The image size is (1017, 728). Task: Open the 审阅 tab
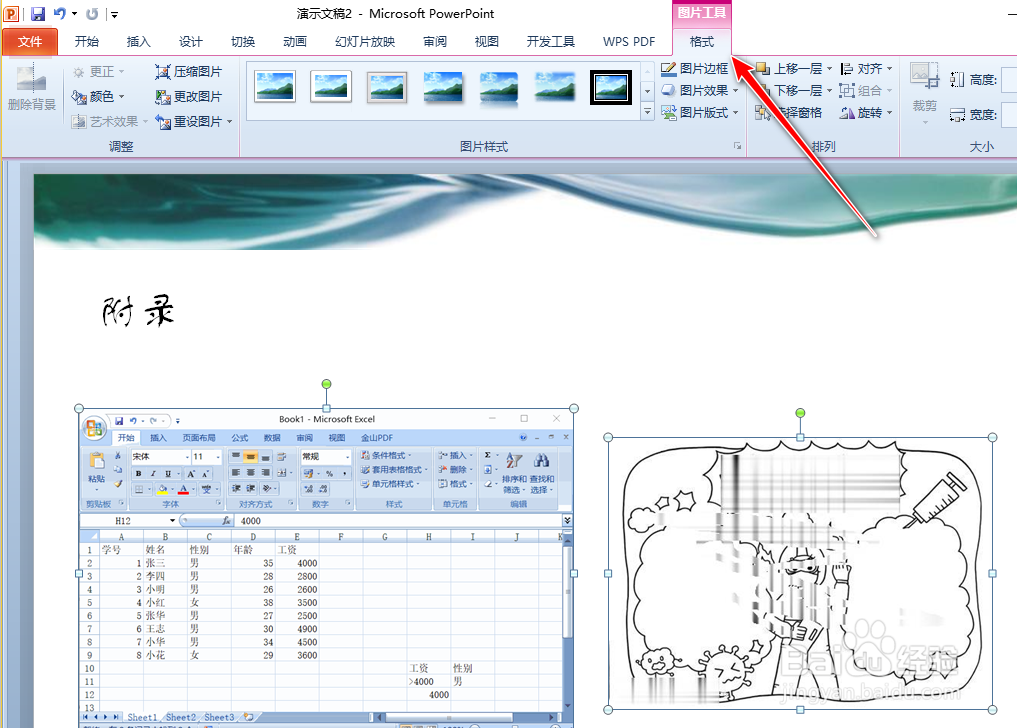(x=435, y=42)
